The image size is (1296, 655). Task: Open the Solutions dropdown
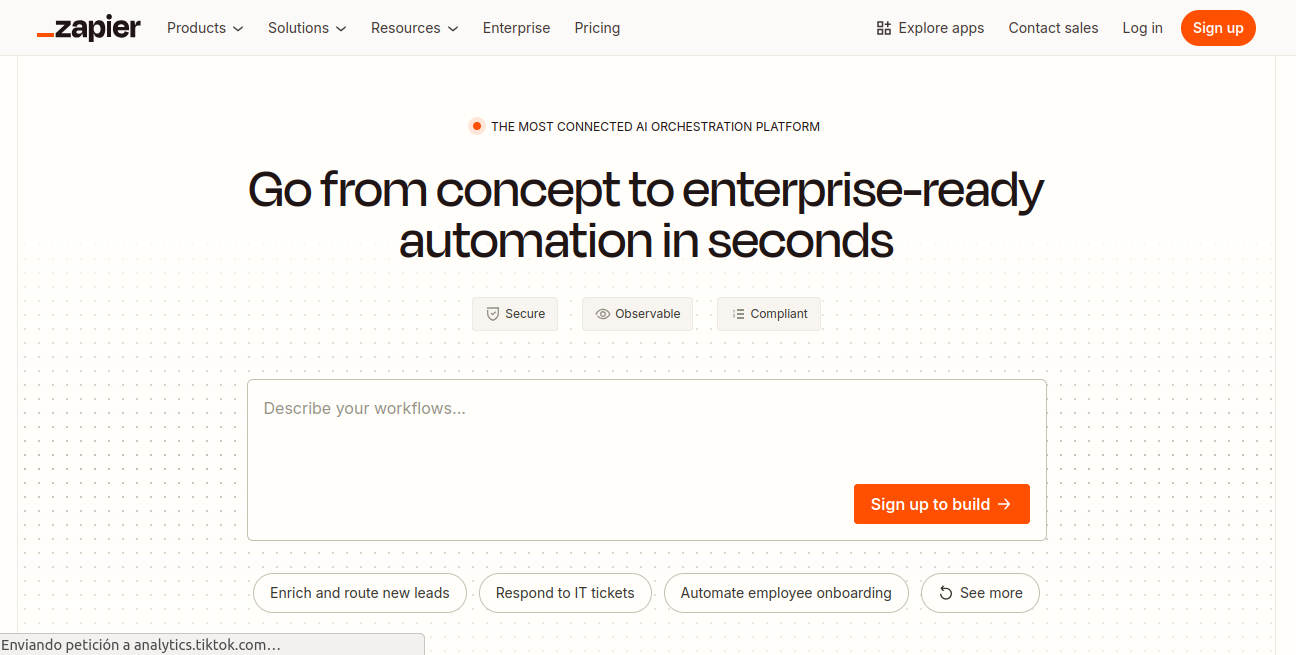pos(307,28)
